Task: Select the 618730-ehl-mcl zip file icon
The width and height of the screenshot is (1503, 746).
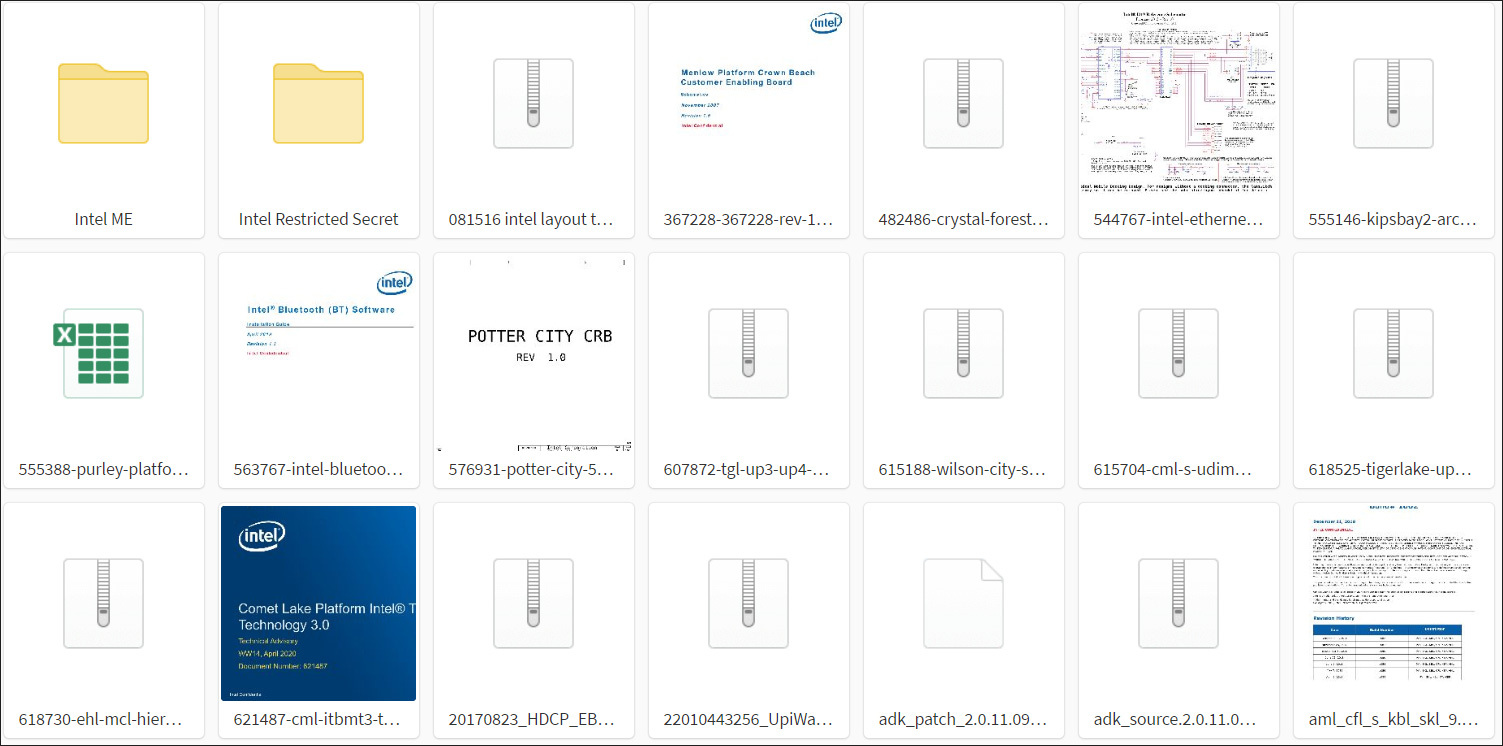Action: [x=103, y=603]
